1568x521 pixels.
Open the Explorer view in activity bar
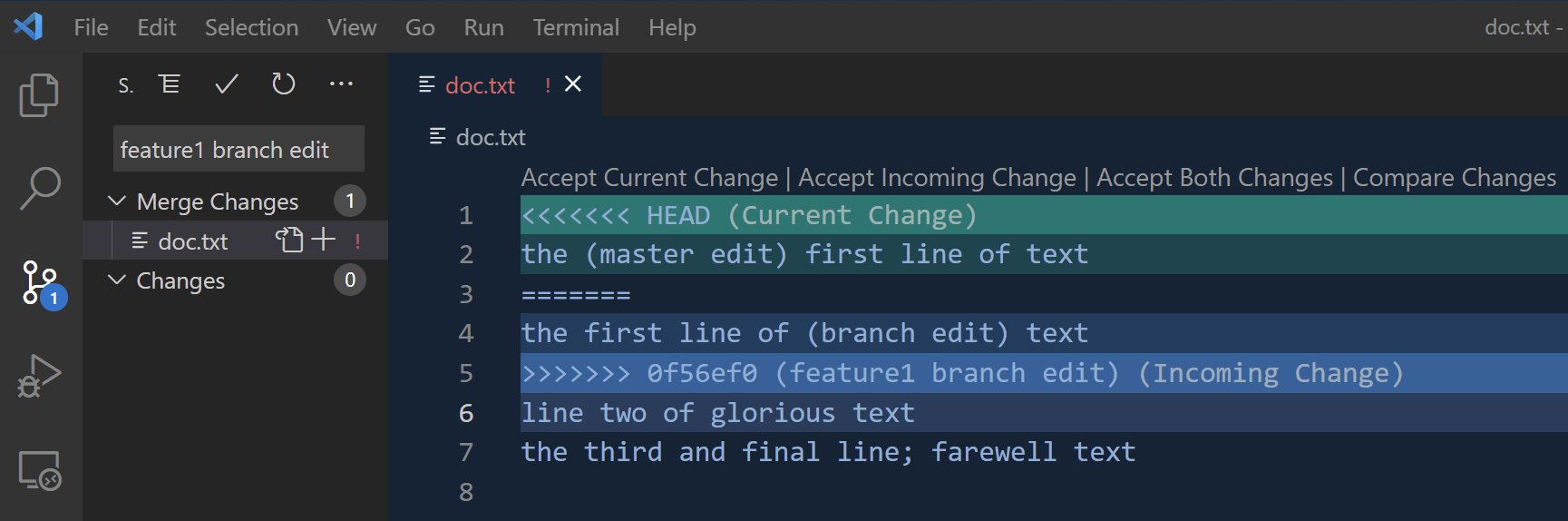pos(39,94)
